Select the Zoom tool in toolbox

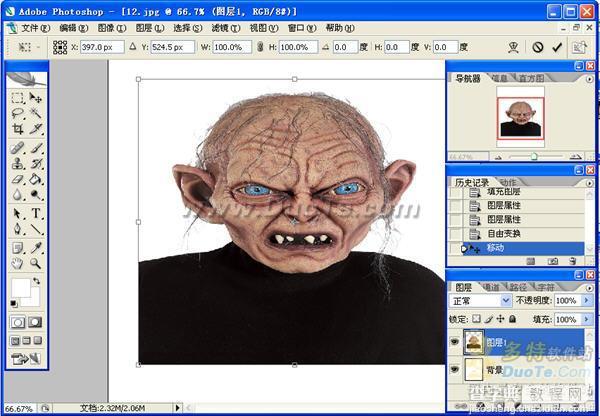(36, 263)
